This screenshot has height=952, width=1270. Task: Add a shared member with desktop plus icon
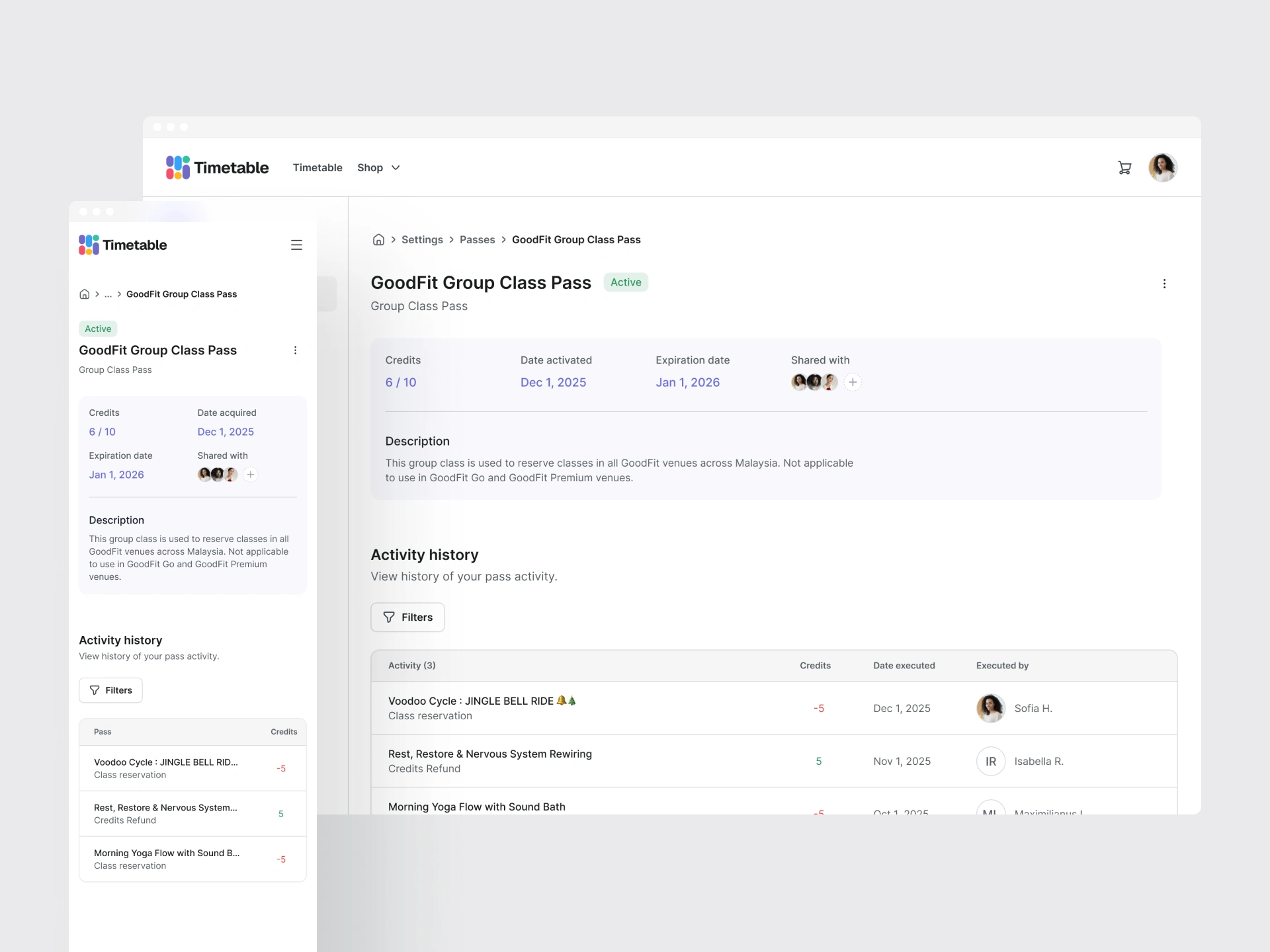[x=853, y=382]
